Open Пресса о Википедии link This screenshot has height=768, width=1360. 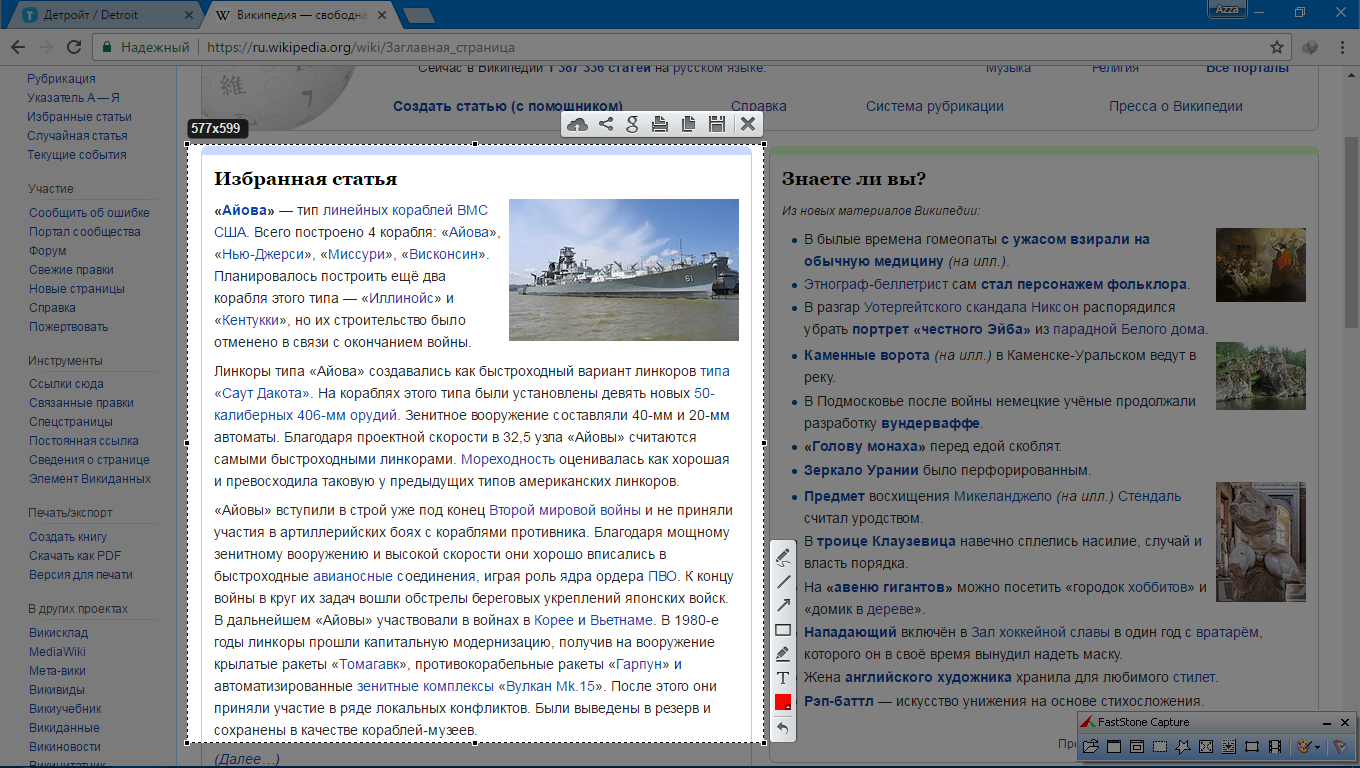1176,106
